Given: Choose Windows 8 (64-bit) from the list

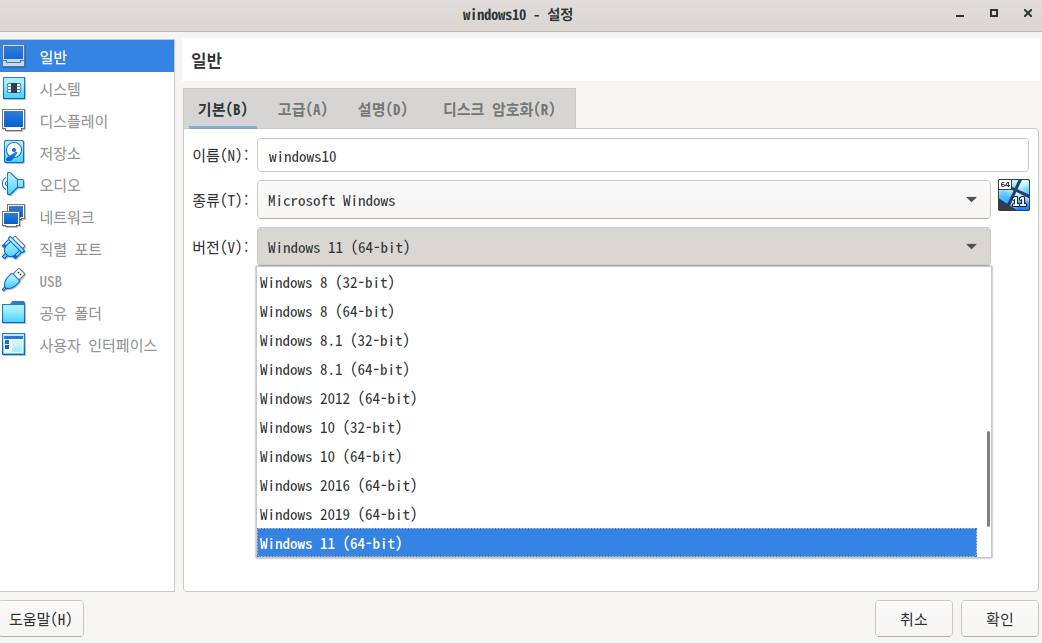Looking at the screenshot, I should (617, 312).
